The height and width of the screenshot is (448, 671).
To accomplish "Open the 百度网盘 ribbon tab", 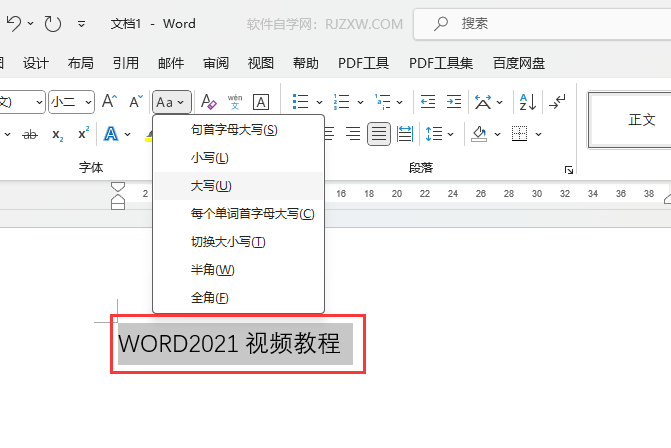I will [519, 63].
